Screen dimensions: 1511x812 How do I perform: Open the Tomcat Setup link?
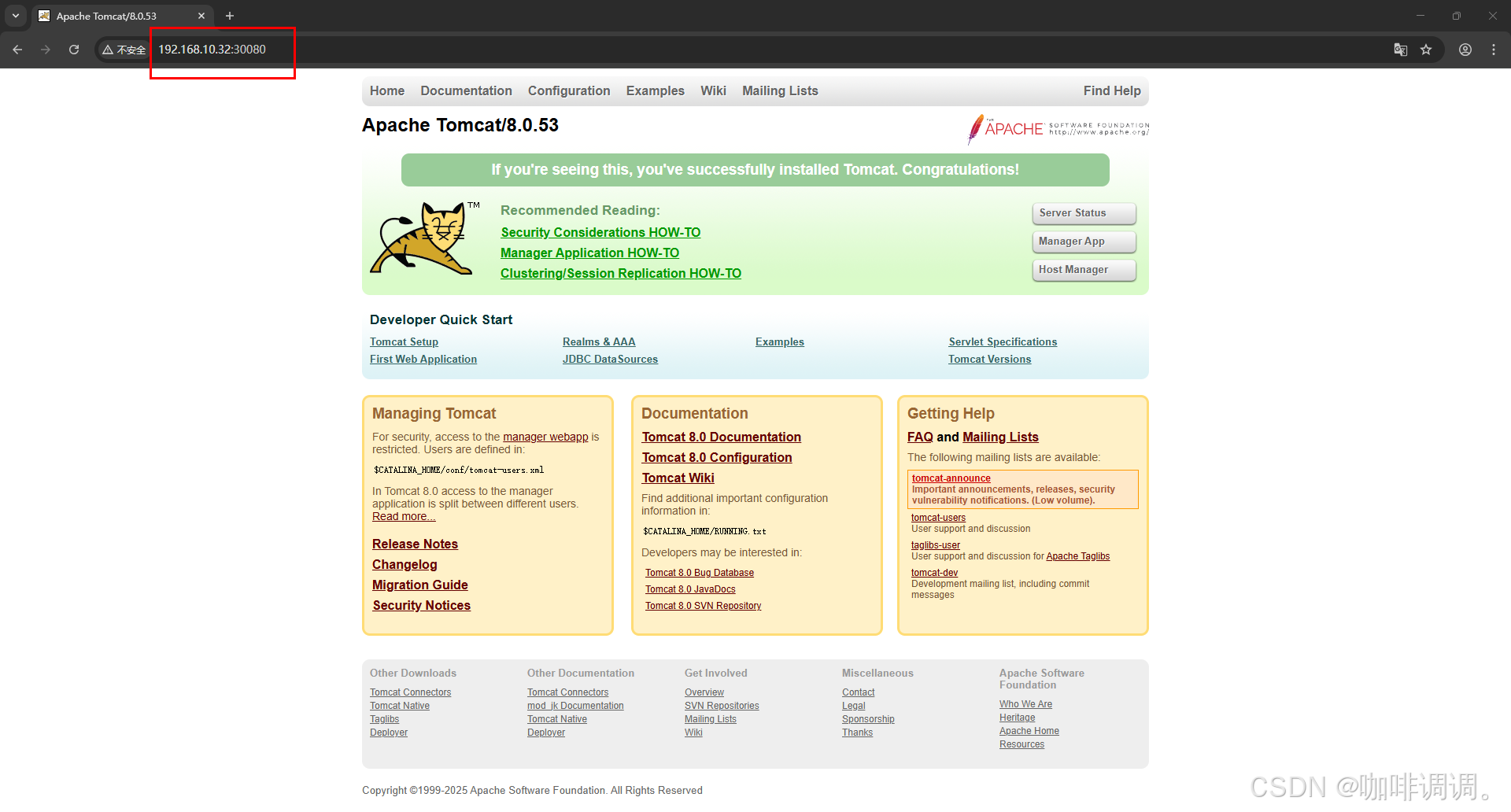404,342
